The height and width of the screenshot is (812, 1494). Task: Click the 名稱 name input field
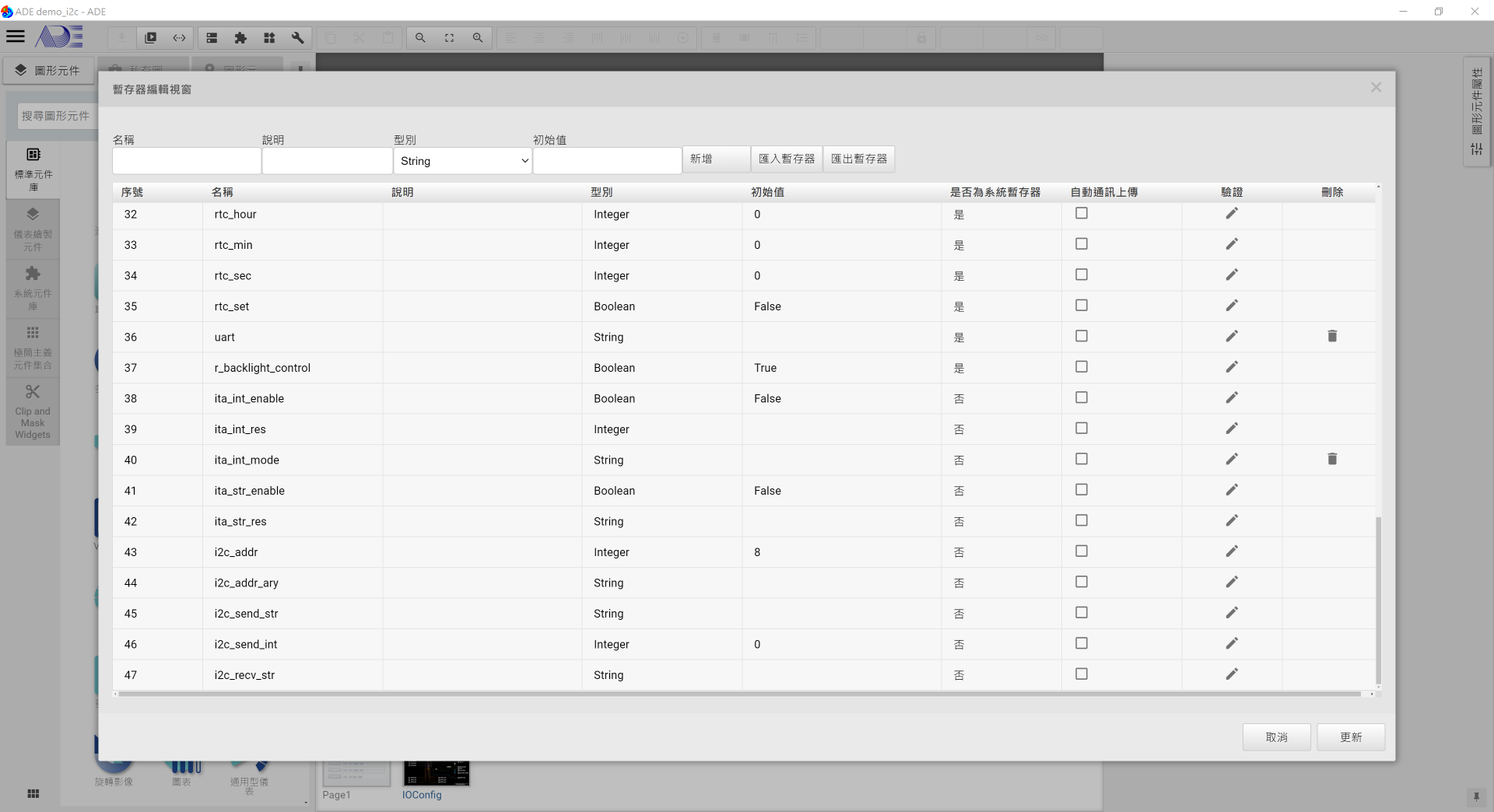pos(187,161)
